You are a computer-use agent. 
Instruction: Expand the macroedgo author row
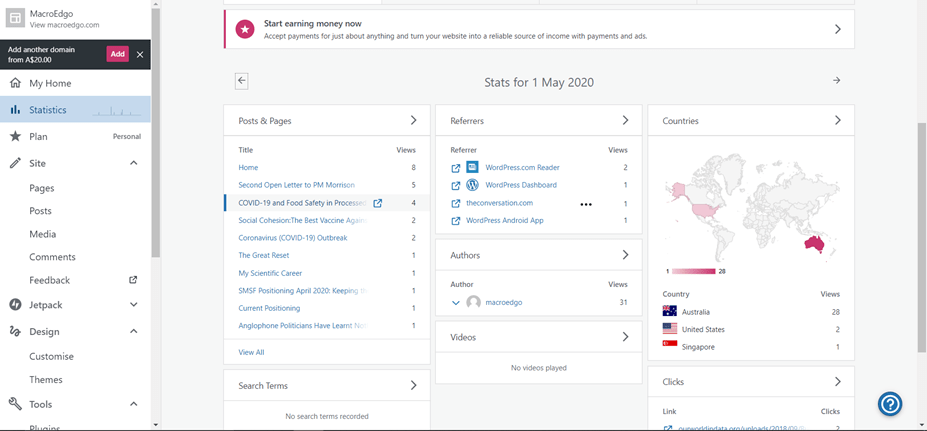coord(456,302)
